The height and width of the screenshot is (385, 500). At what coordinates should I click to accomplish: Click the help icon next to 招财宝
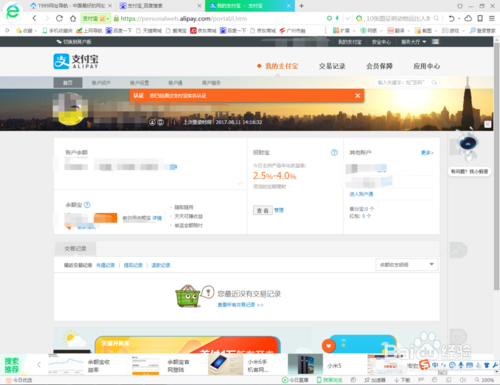pyautogui.click(x=334, y=152)
